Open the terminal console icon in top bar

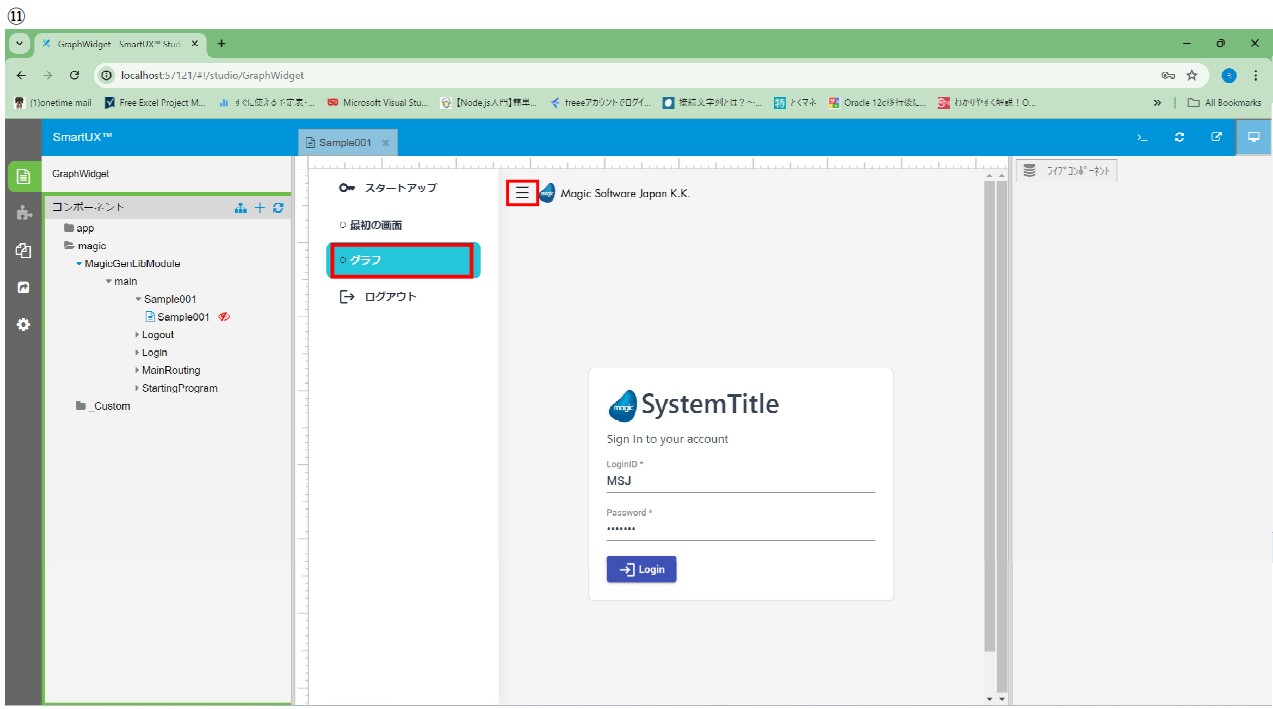[1142, 138]
